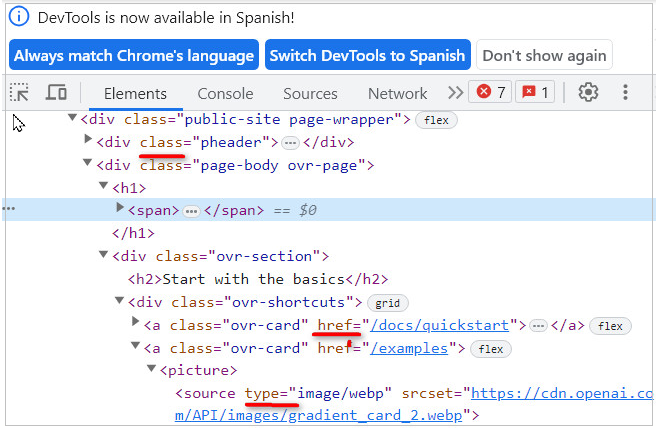This screenshot has height=428, width=656.
Task: Click the issues badge showing 1
Action: pos(535,93)
